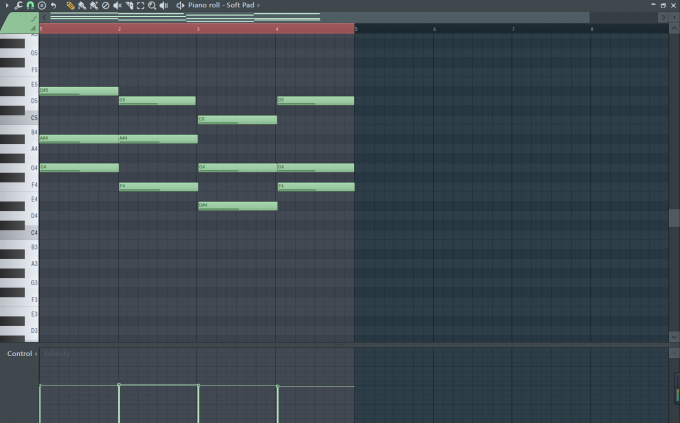
Task: Click the small button right of Control lane
Action: [674, 353]
